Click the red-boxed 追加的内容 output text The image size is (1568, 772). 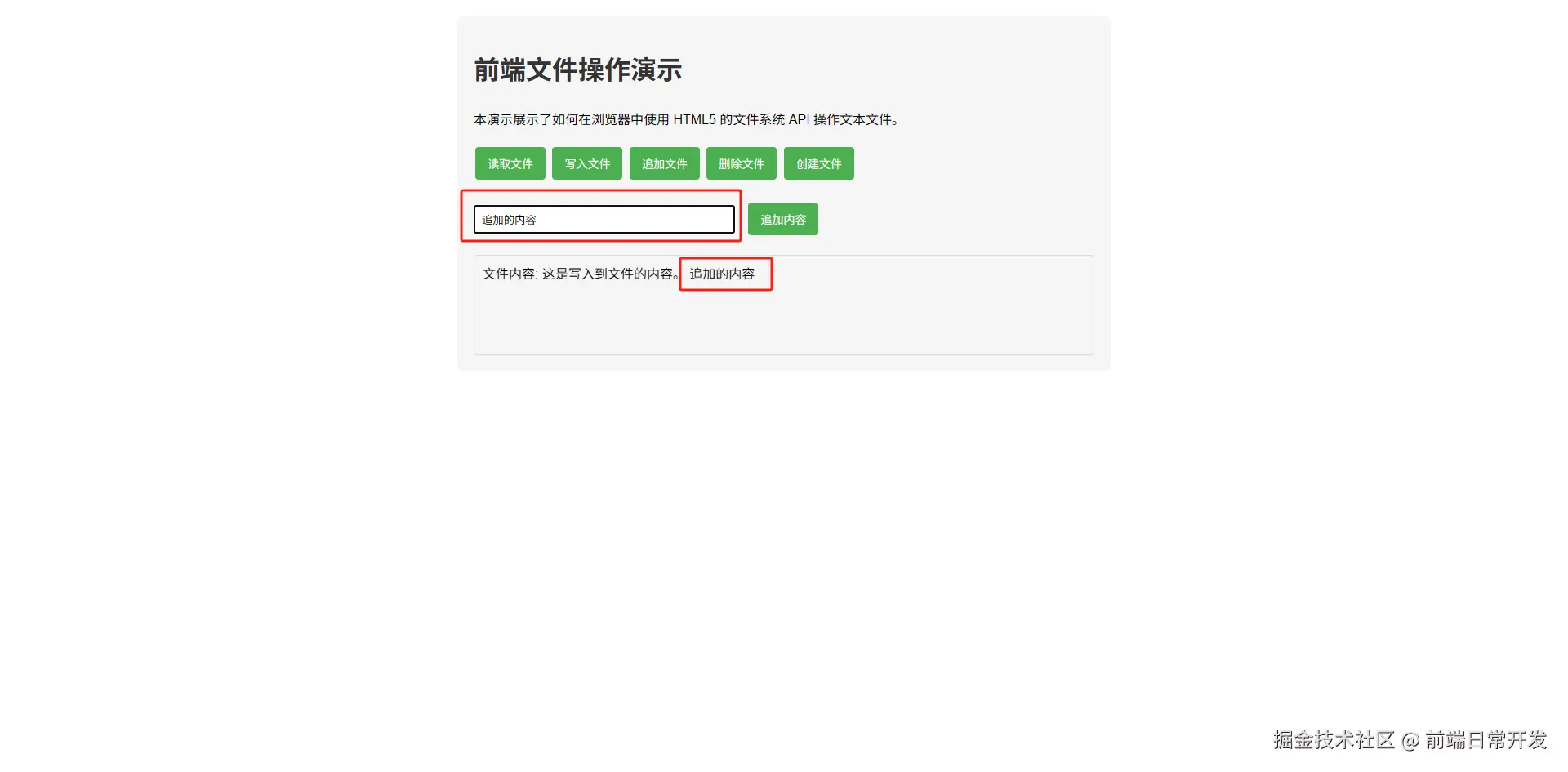(x=722, y=274)
